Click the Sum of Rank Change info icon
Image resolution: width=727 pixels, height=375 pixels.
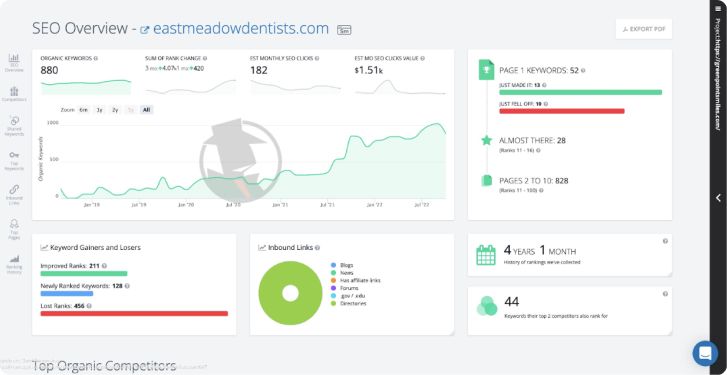[205, 59]
